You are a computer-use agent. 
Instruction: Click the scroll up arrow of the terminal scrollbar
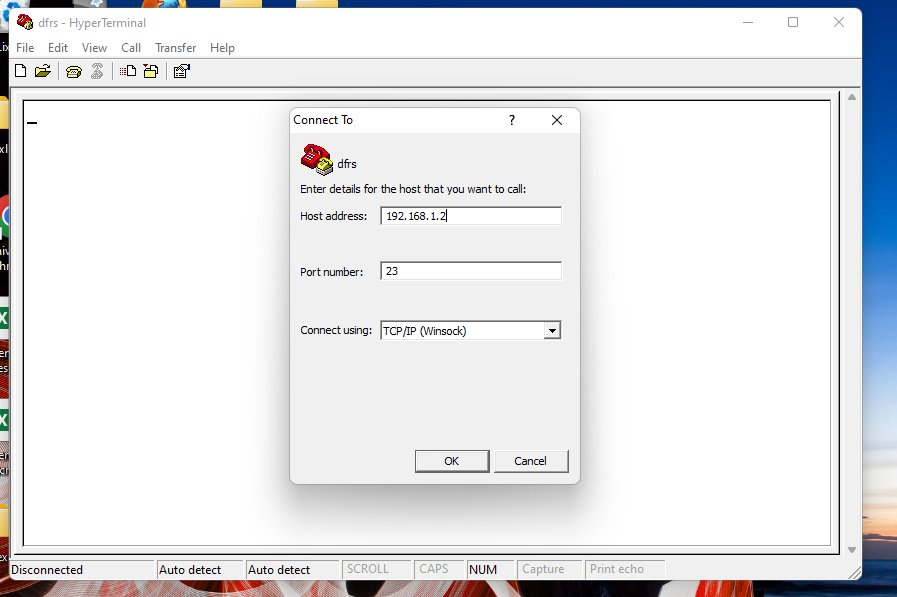tap(852, 97)
